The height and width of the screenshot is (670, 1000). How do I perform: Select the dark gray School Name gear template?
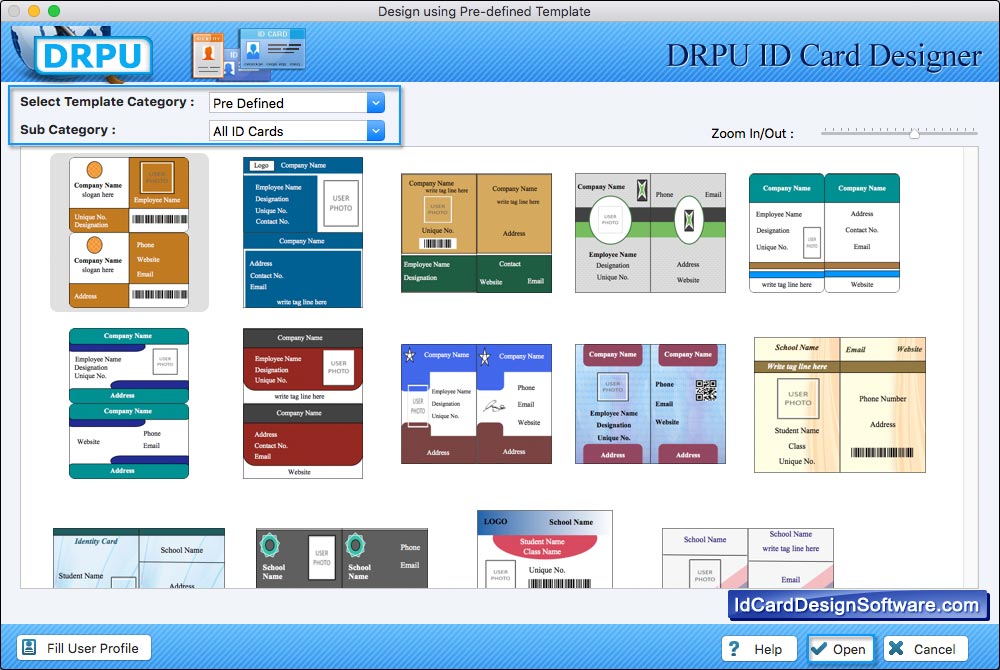pyautogui.click(x=342, y=558)
